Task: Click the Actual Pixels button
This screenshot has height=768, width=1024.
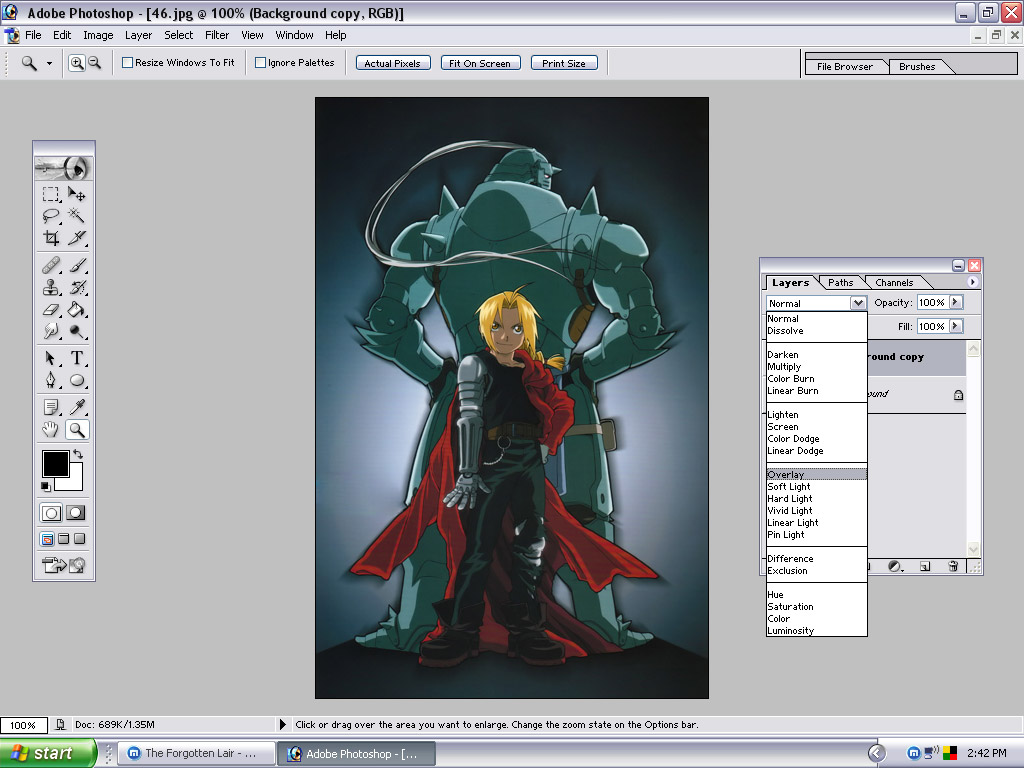Action: coord(392,63)
